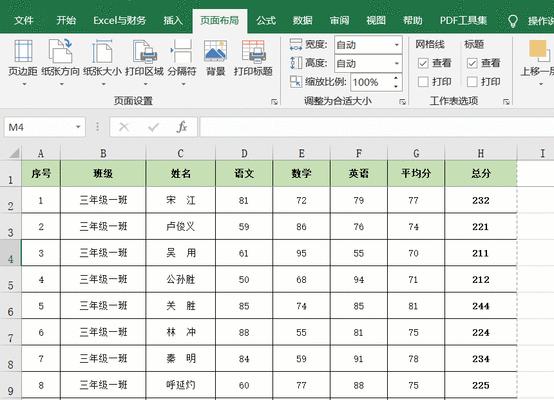This screenshot has height=400, width=554.
Task: Select column D header
Action: tap(244, 153)
